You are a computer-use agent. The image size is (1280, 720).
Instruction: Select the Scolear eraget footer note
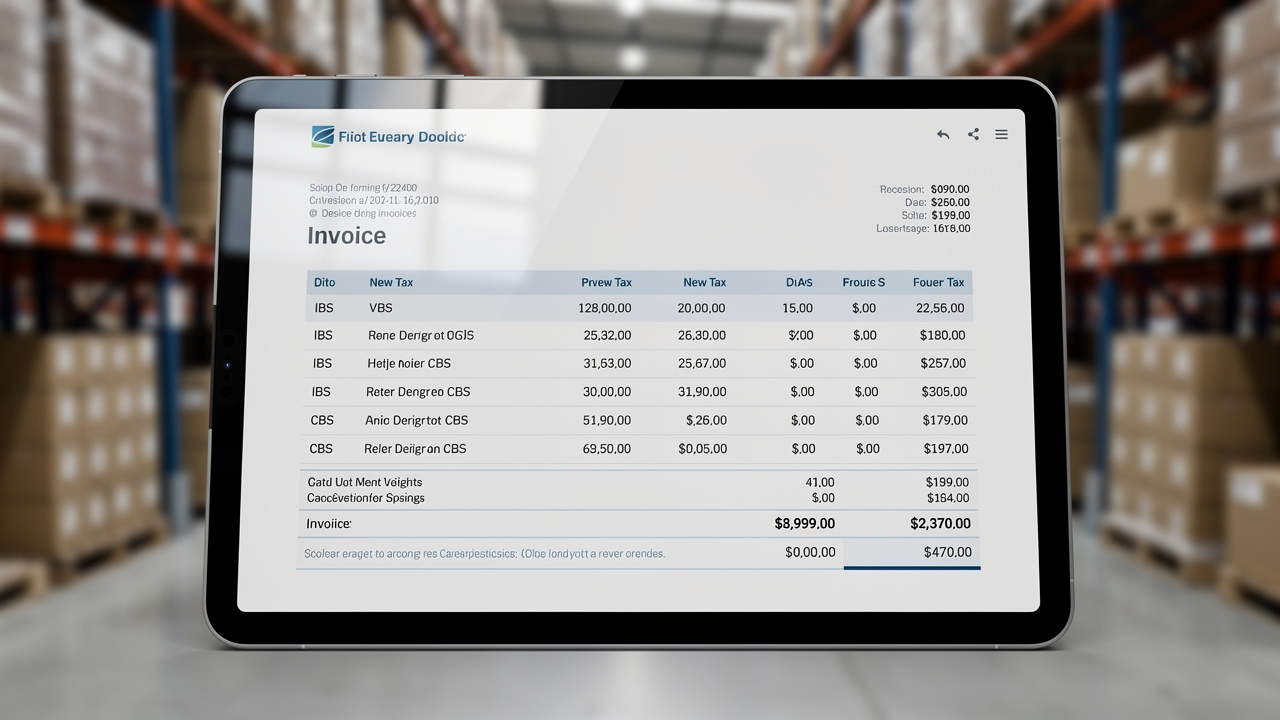(485, 553)
